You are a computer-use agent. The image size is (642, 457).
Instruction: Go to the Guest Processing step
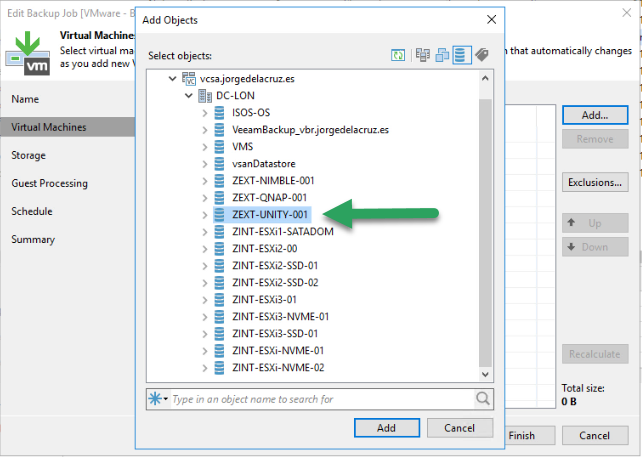click(50, 183)
